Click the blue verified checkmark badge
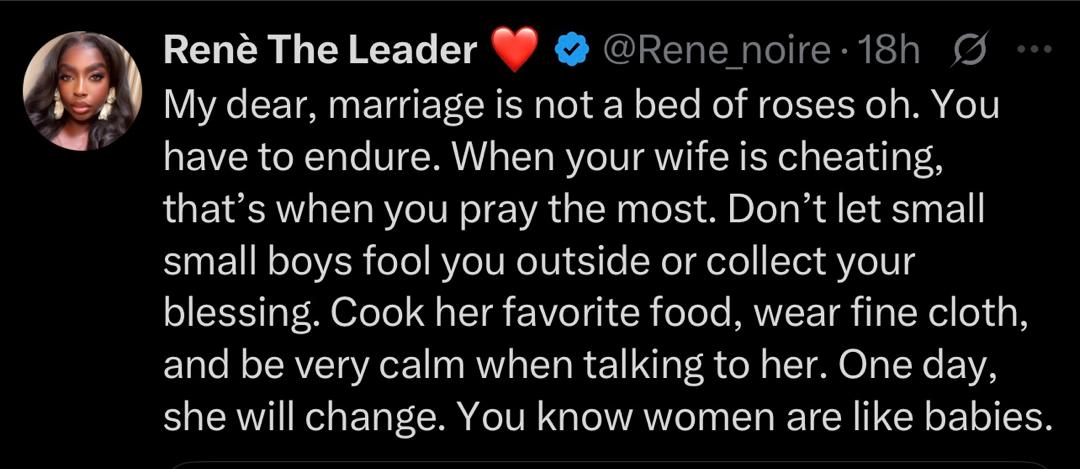Viewport: 1080px width, 469px height. click(x=569, y=50)
